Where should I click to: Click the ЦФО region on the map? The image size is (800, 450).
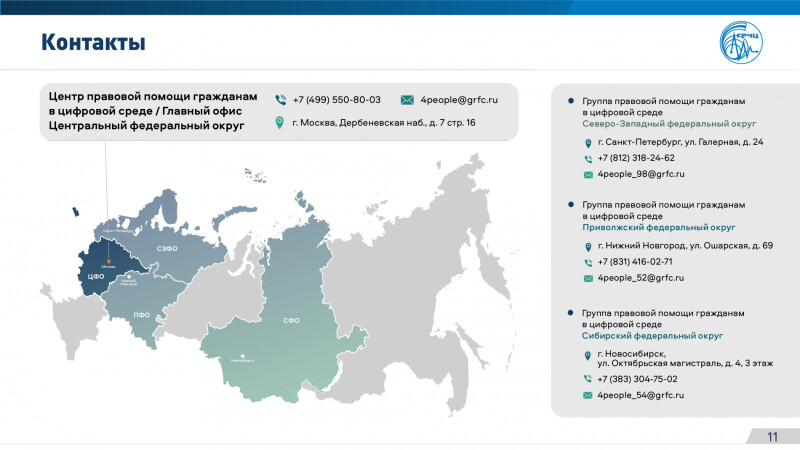coord(98,272)
